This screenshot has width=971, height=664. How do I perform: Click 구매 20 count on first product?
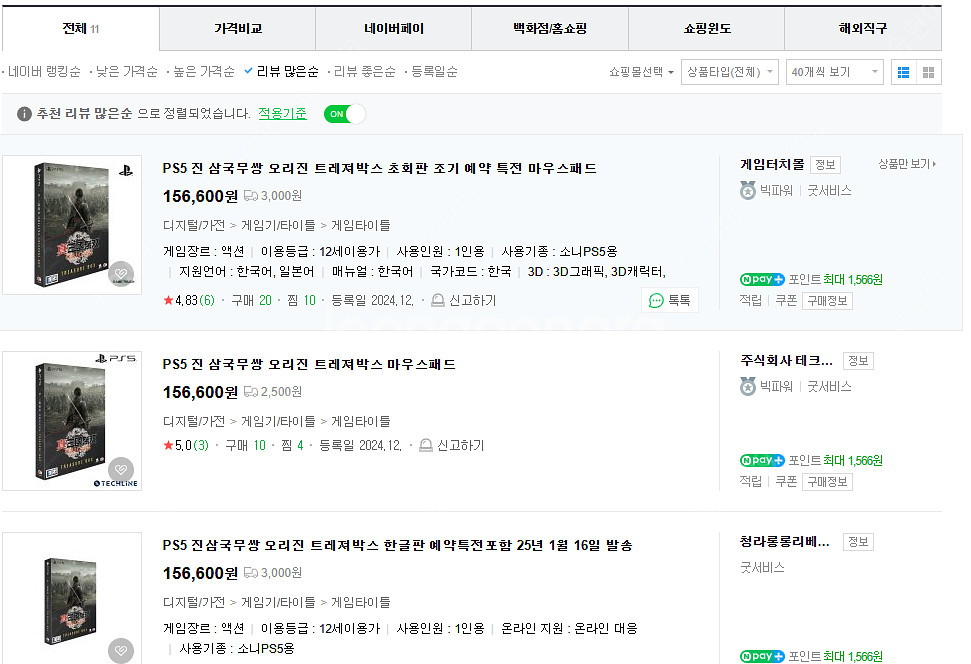(x=251, y=300)
